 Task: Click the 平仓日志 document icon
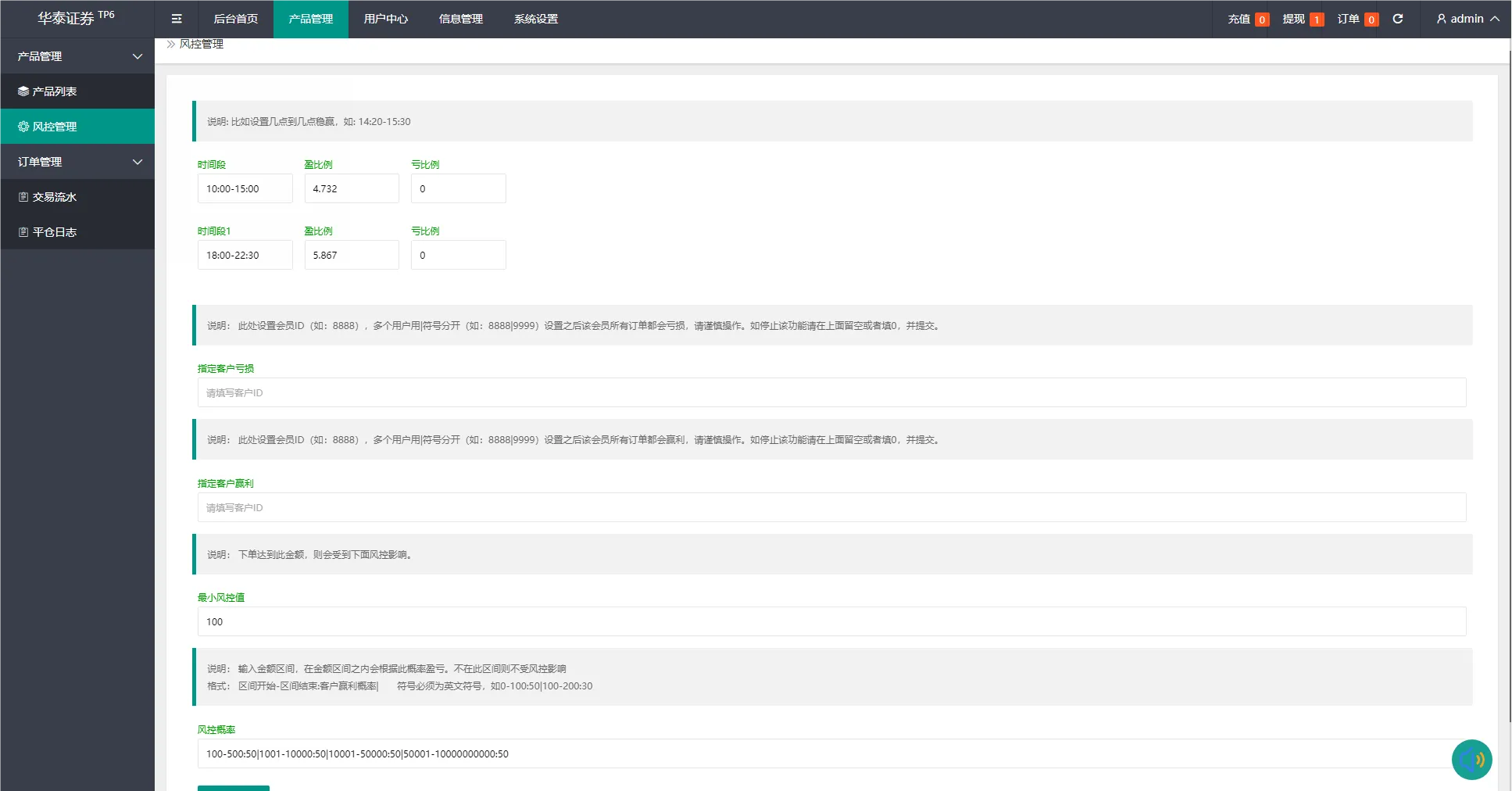23,232
